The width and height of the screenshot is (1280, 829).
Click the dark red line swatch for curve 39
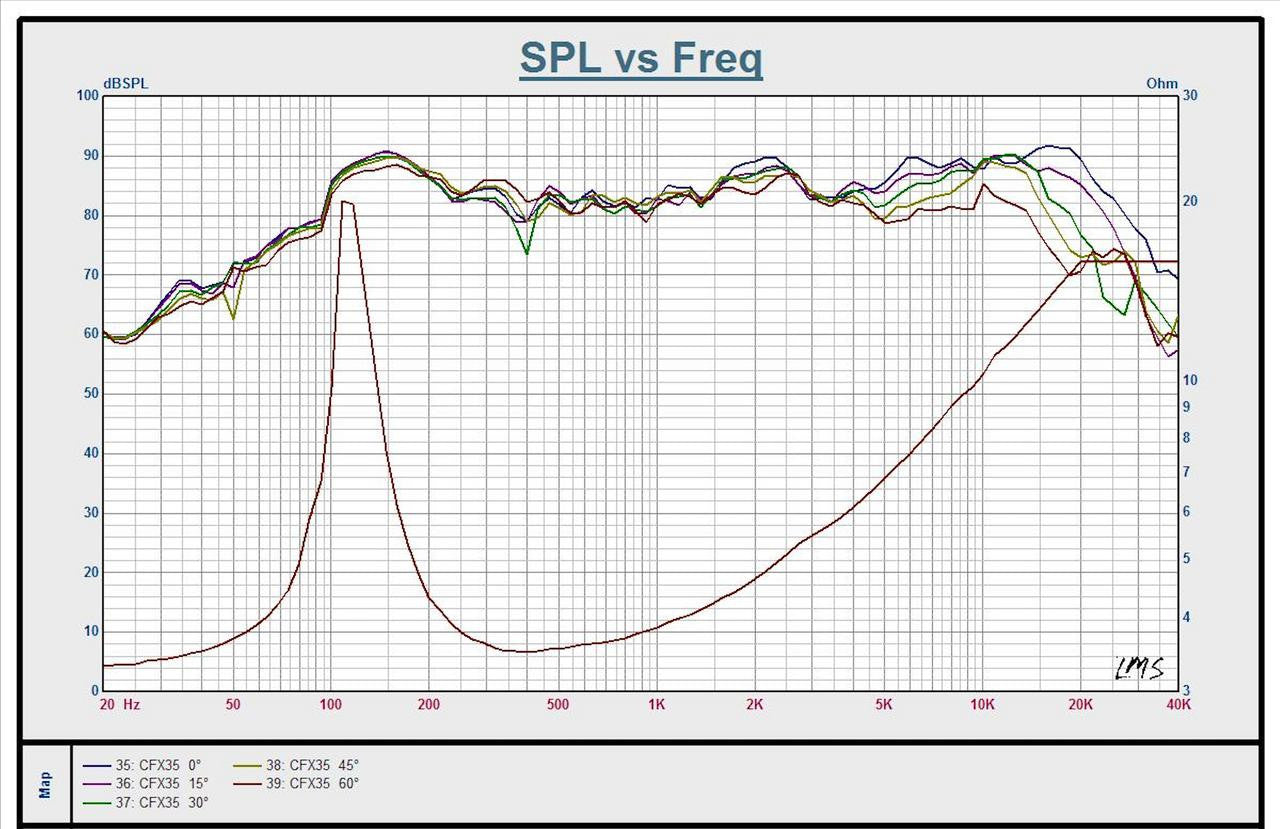[246, 784]
